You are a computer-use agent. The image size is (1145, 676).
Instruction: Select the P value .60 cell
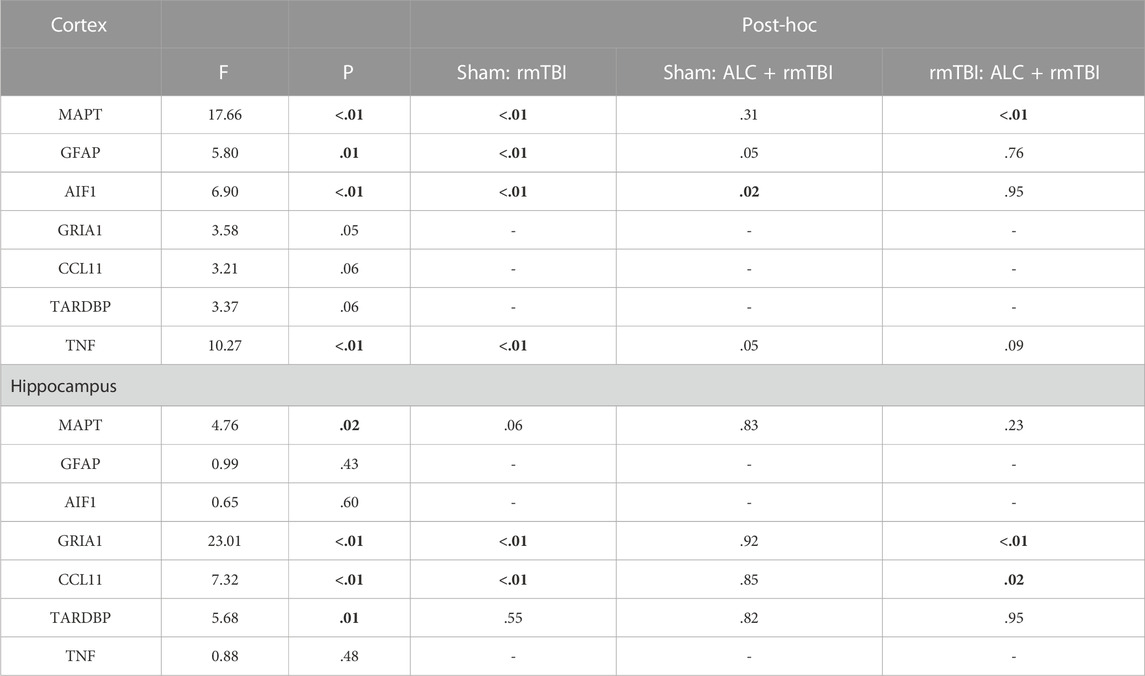[349, 502]
